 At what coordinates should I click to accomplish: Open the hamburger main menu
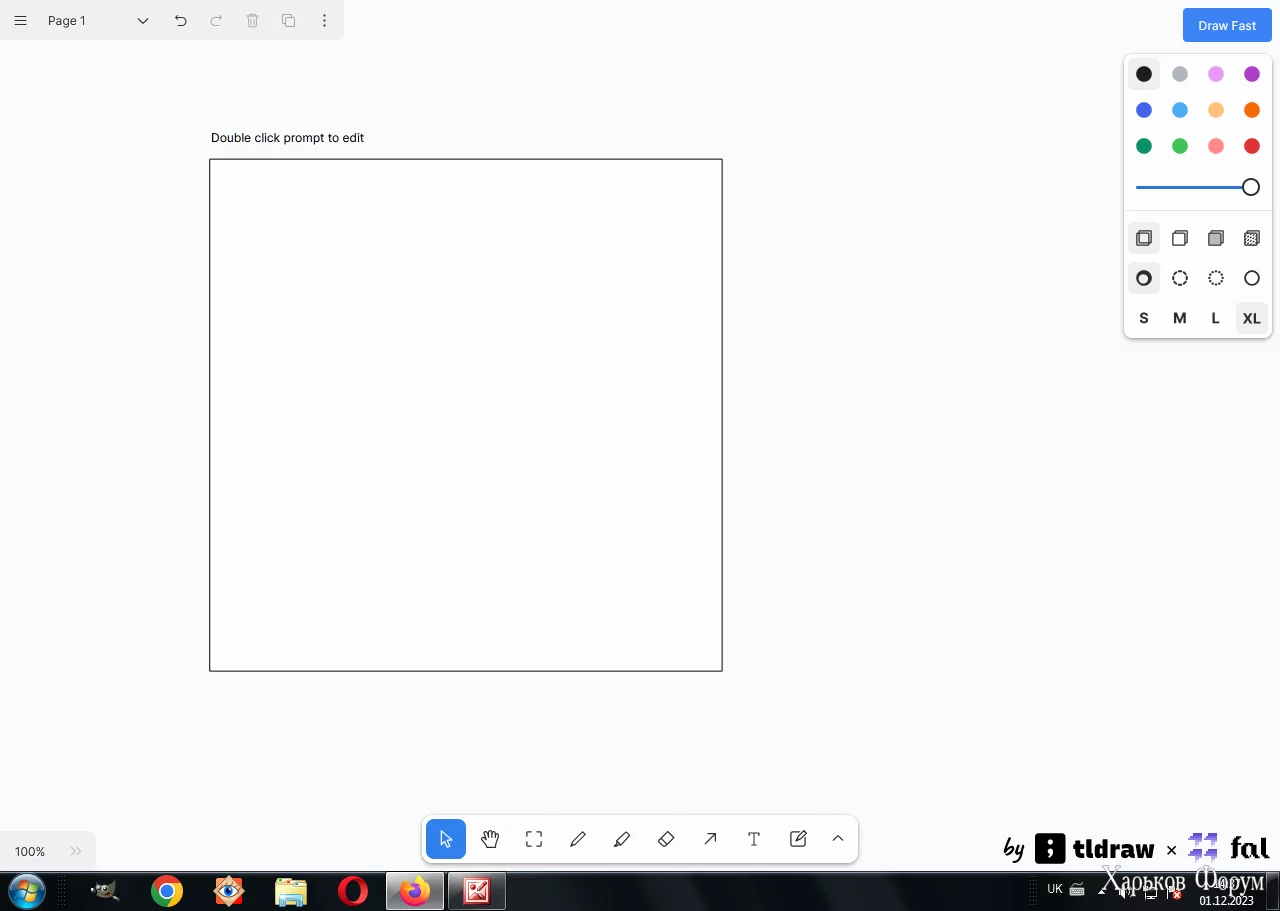coord(20,20)
